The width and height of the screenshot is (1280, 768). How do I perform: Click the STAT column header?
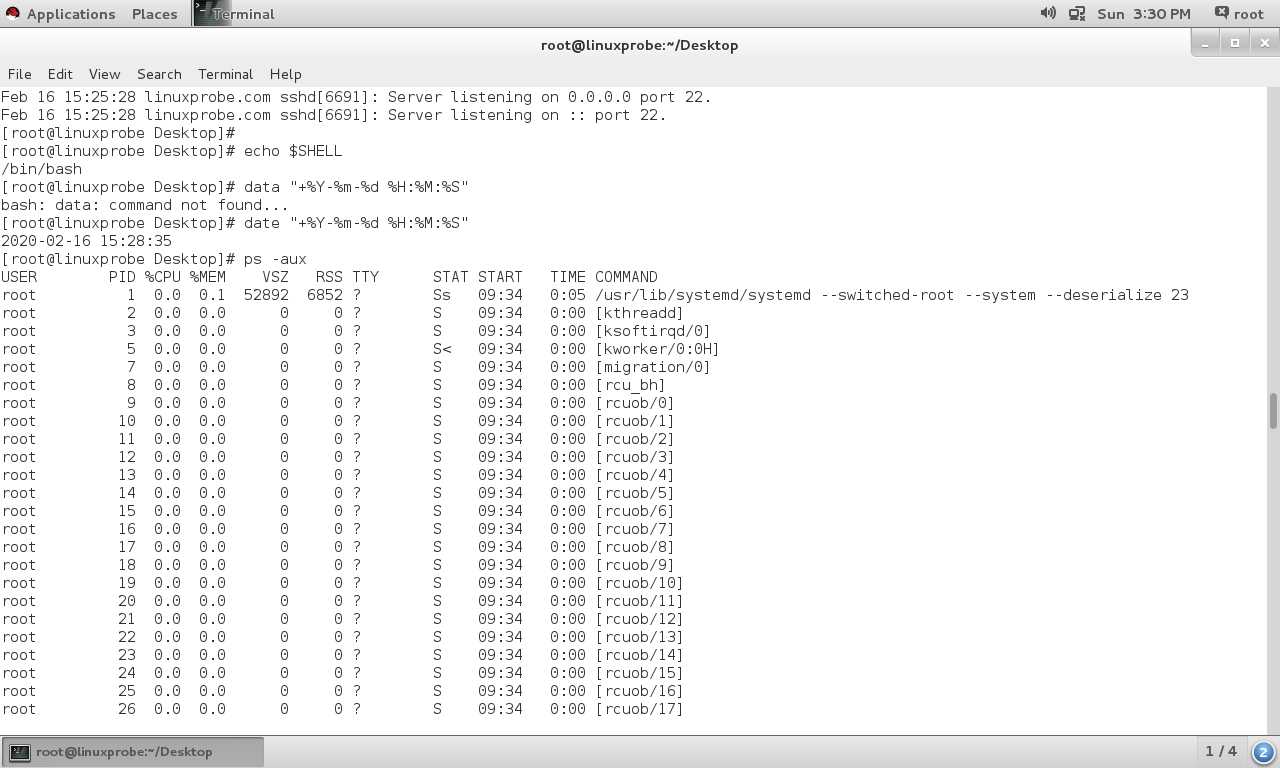tap(451, 277)
